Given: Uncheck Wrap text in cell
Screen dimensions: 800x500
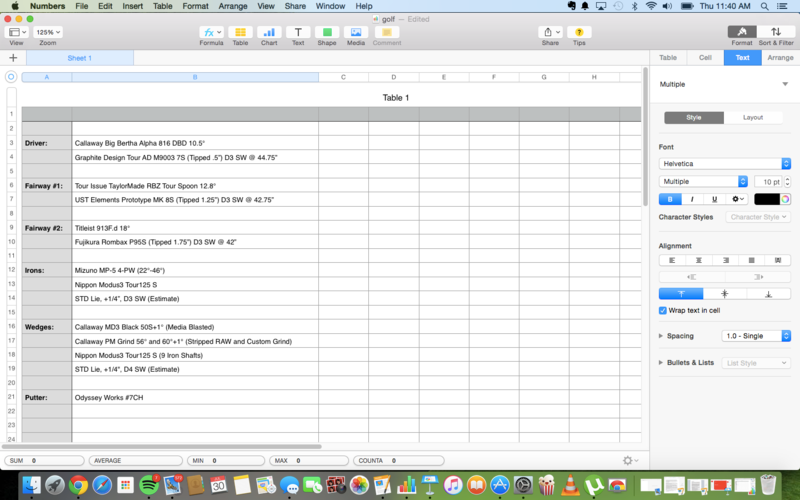Looking at the screenshot, I should (x=663, y=310).
